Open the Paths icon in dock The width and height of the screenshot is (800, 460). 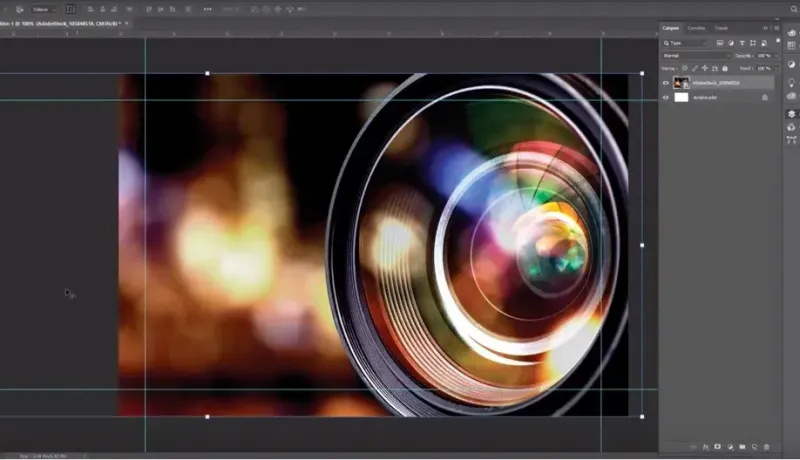tap(791, 140)
